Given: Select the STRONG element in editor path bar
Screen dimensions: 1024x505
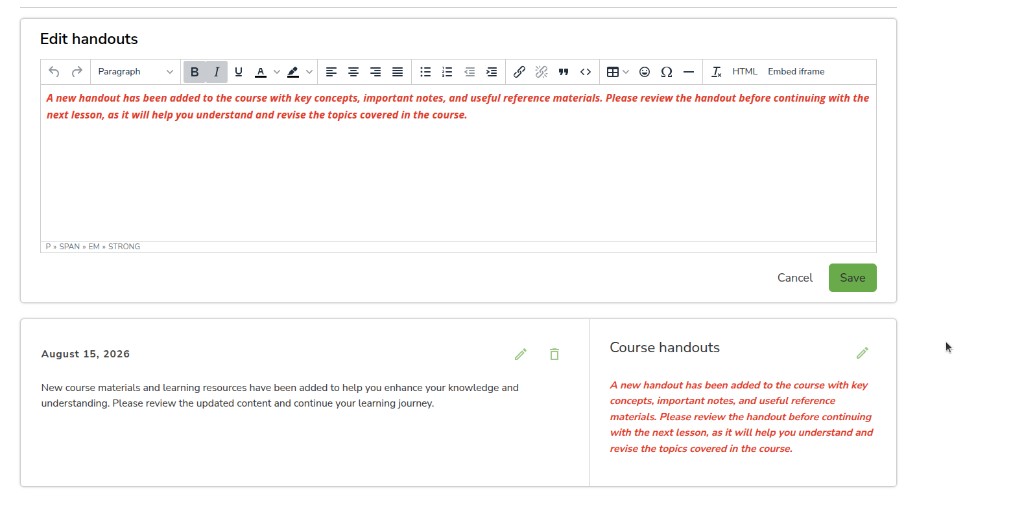Looking at the screenshot, I should coord(124,247).
